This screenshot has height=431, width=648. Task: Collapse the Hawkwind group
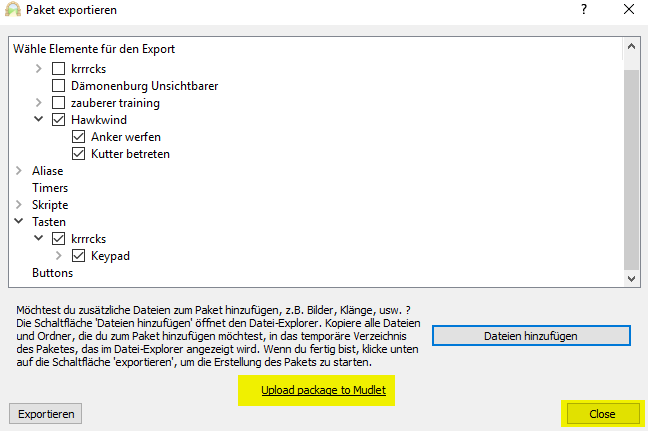[x=38, y=119]
